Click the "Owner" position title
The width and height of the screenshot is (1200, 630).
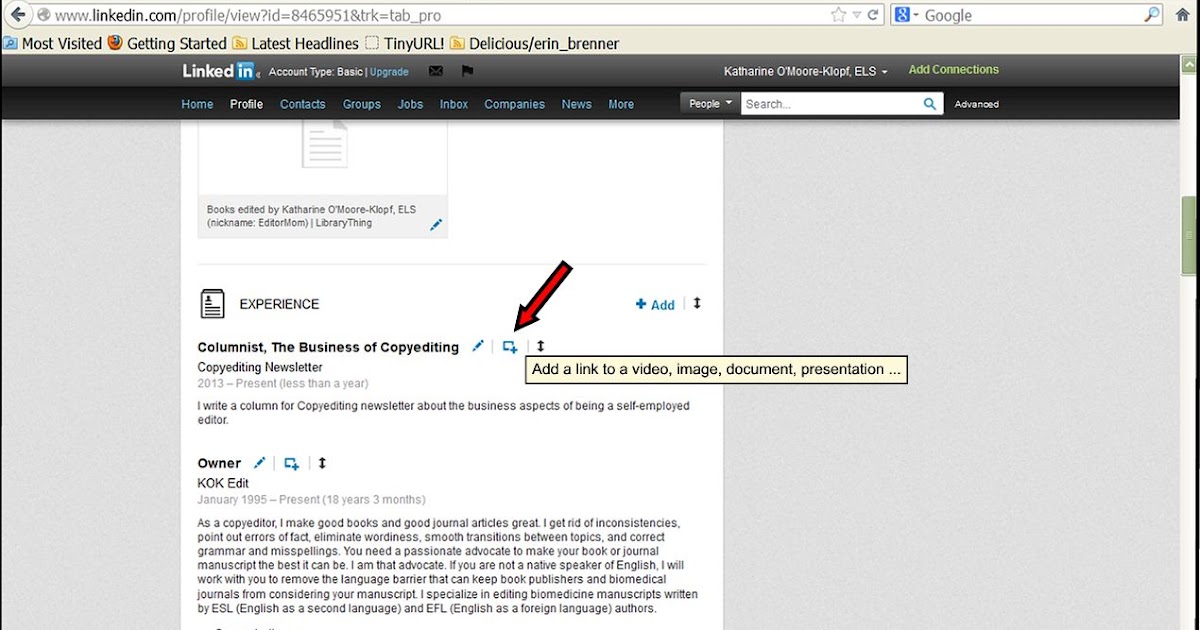[x=219, y=463]
